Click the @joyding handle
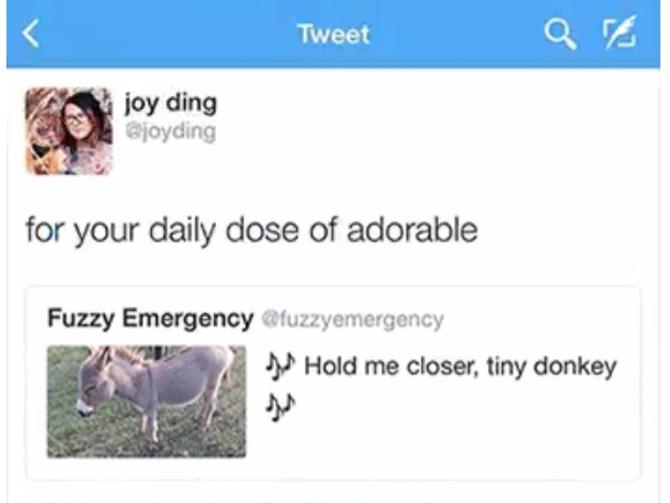 point(170,132)
